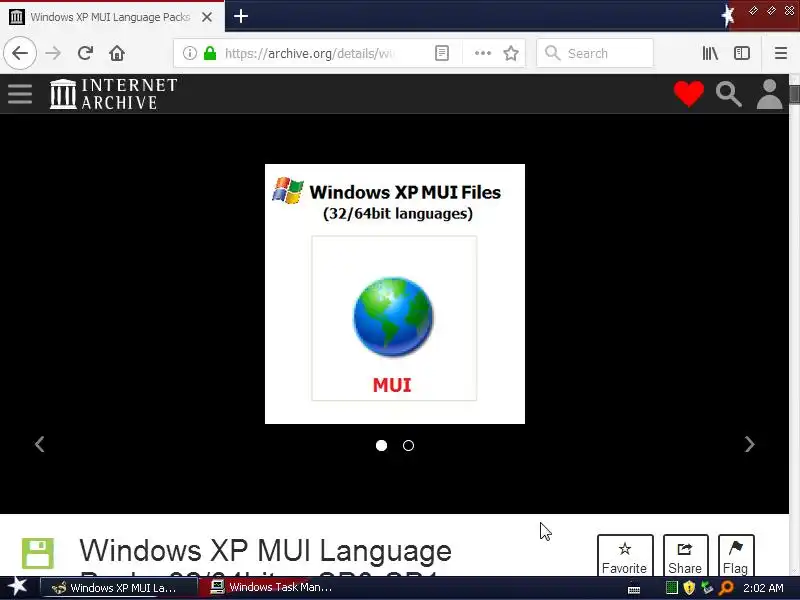Flag this item
This screenshot has height=600, width=800.
[735, 556]
